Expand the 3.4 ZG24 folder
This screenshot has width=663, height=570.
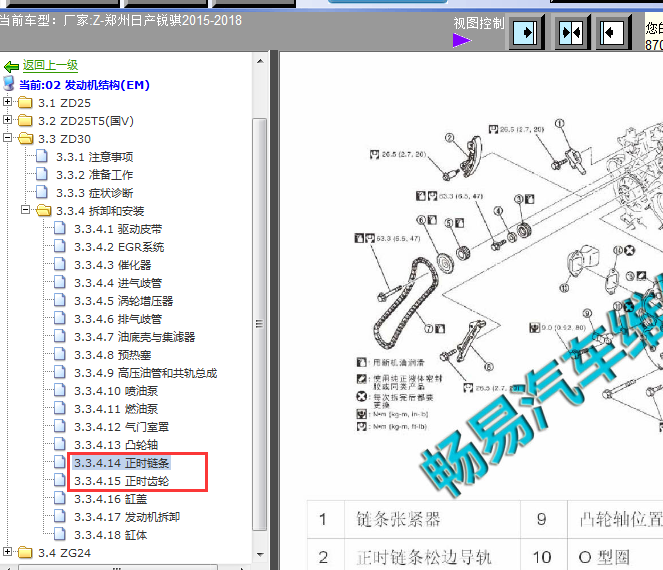coord(7,552)
